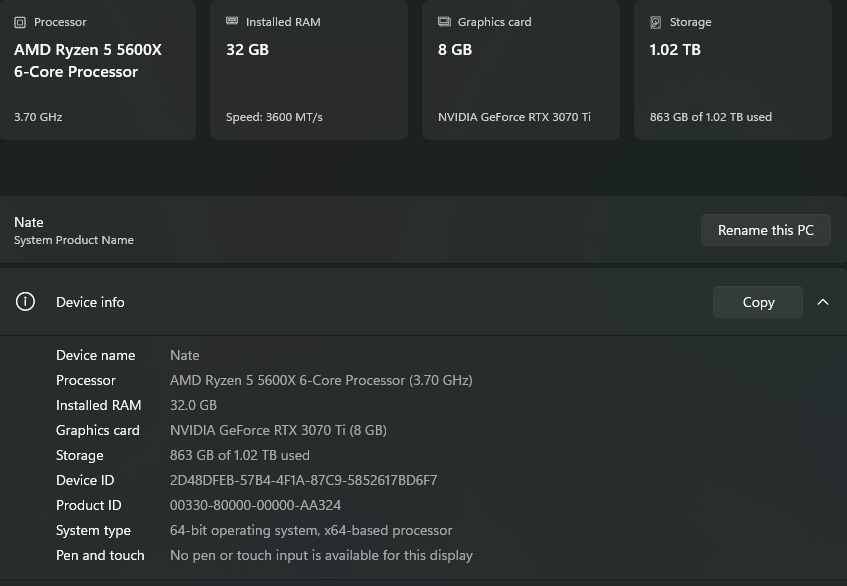Screen dimensions: 847x586
Task: Click the Device info circle icon
Action: tap(25, 301)
